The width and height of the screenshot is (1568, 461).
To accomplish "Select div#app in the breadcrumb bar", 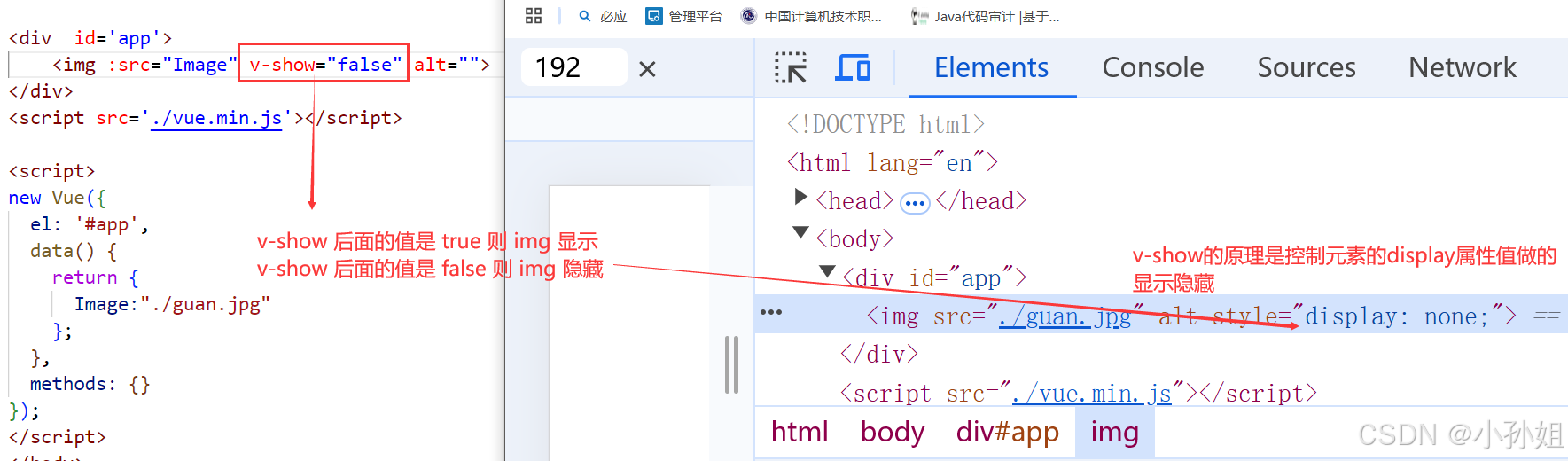I will [x=1008, y=432].
